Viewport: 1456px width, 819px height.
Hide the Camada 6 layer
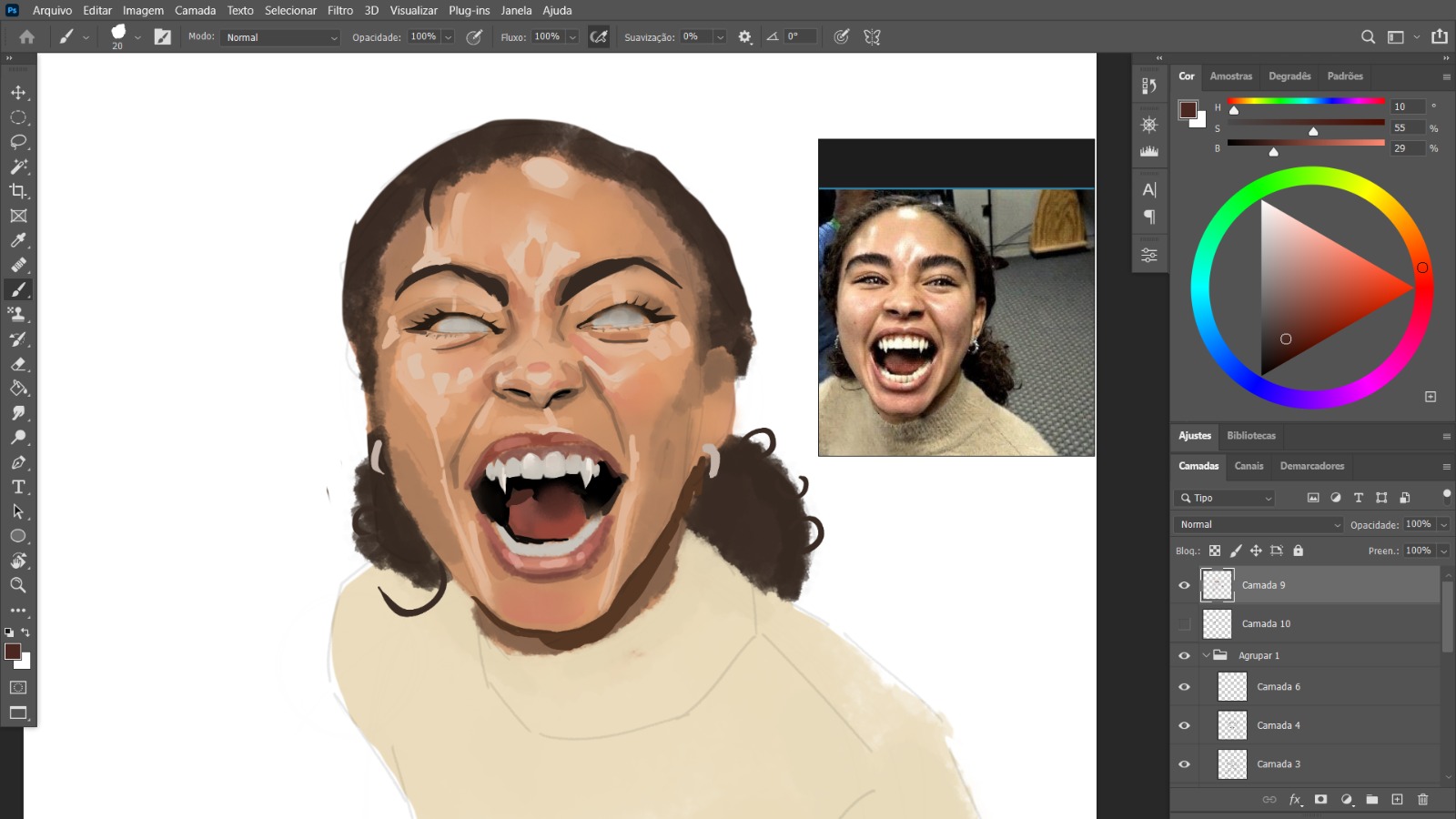(1184, 687)
